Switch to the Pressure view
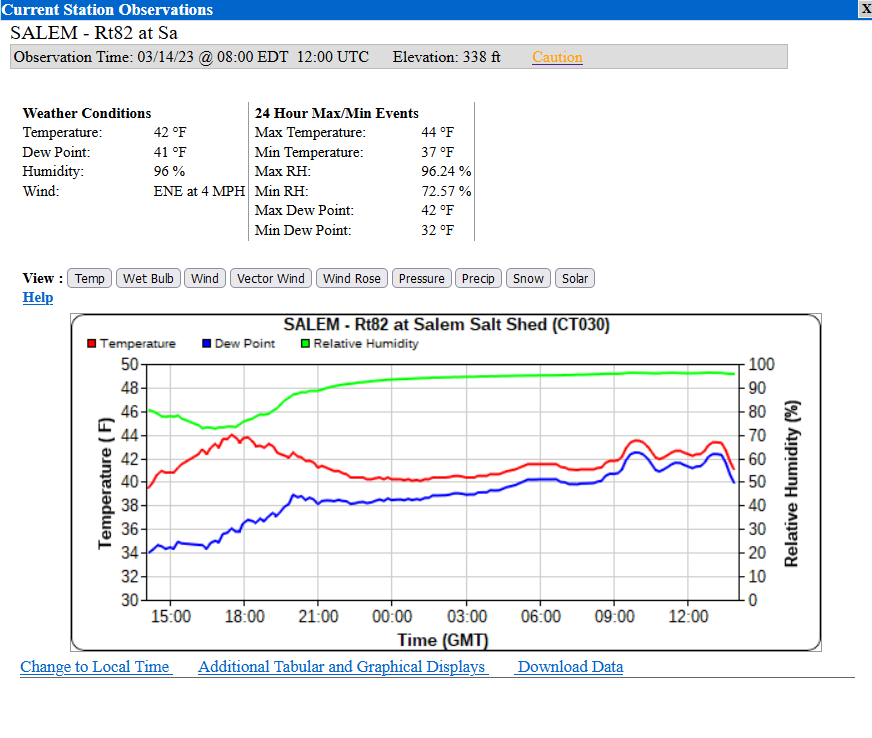Viewport: 872px width, 738px height. (422, 278)
